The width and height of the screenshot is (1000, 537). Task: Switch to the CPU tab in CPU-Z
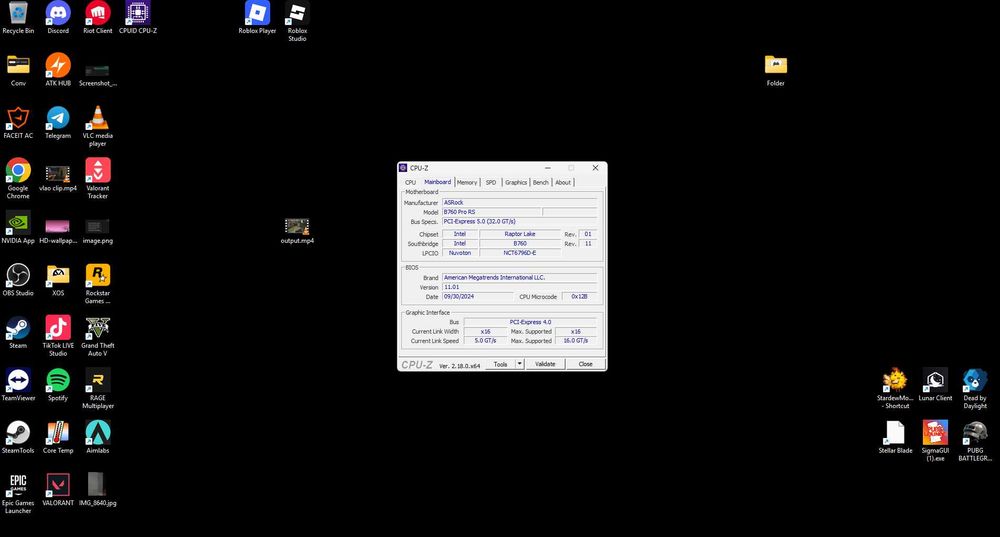(410, 182)
